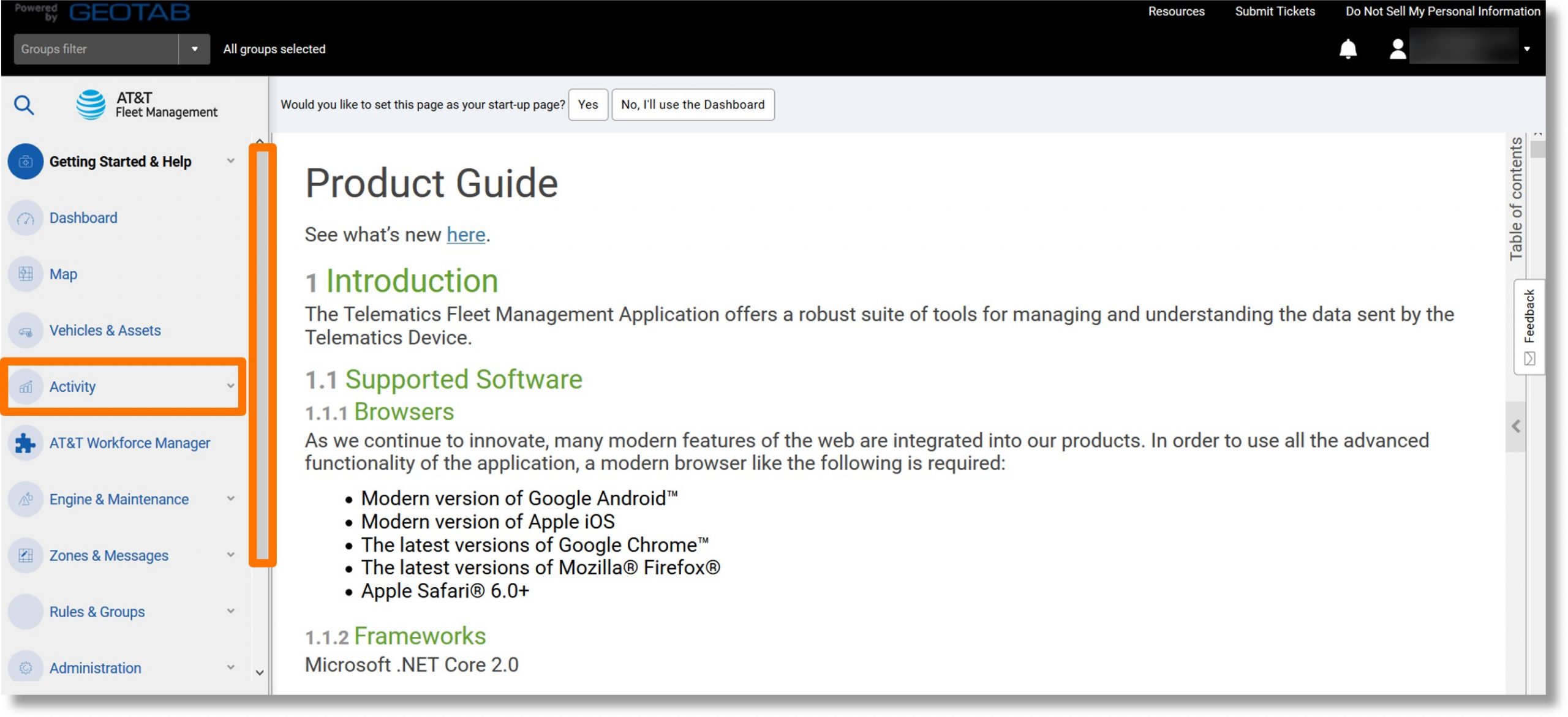1568x717 pixels.
Task: Open the notifications bell
Action: tap(1347, 49)
